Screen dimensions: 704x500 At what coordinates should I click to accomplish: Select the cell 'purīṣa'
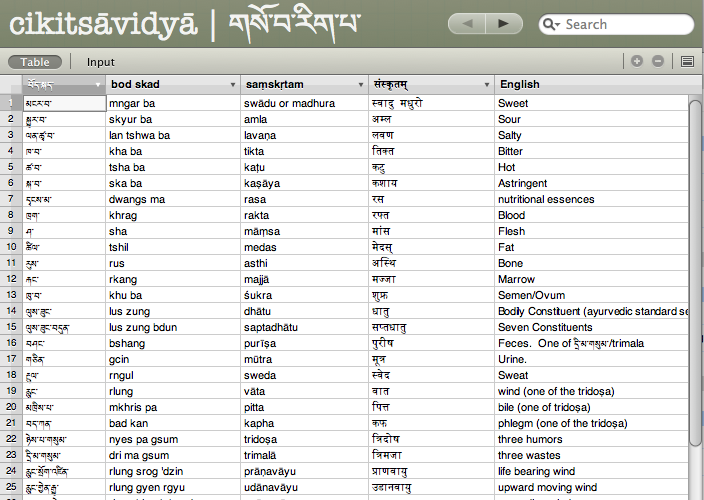(304, 343)
